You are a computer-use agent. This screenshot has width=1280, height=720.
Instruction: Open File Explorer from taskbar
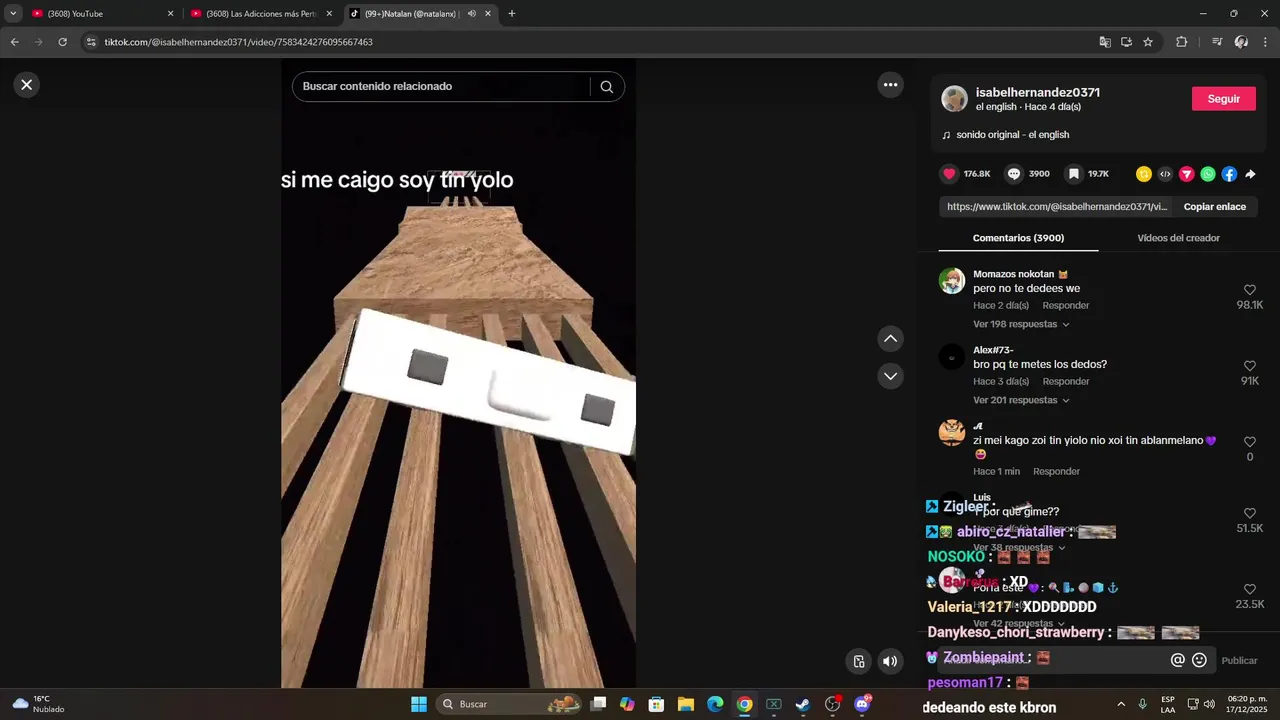(686, 704)
